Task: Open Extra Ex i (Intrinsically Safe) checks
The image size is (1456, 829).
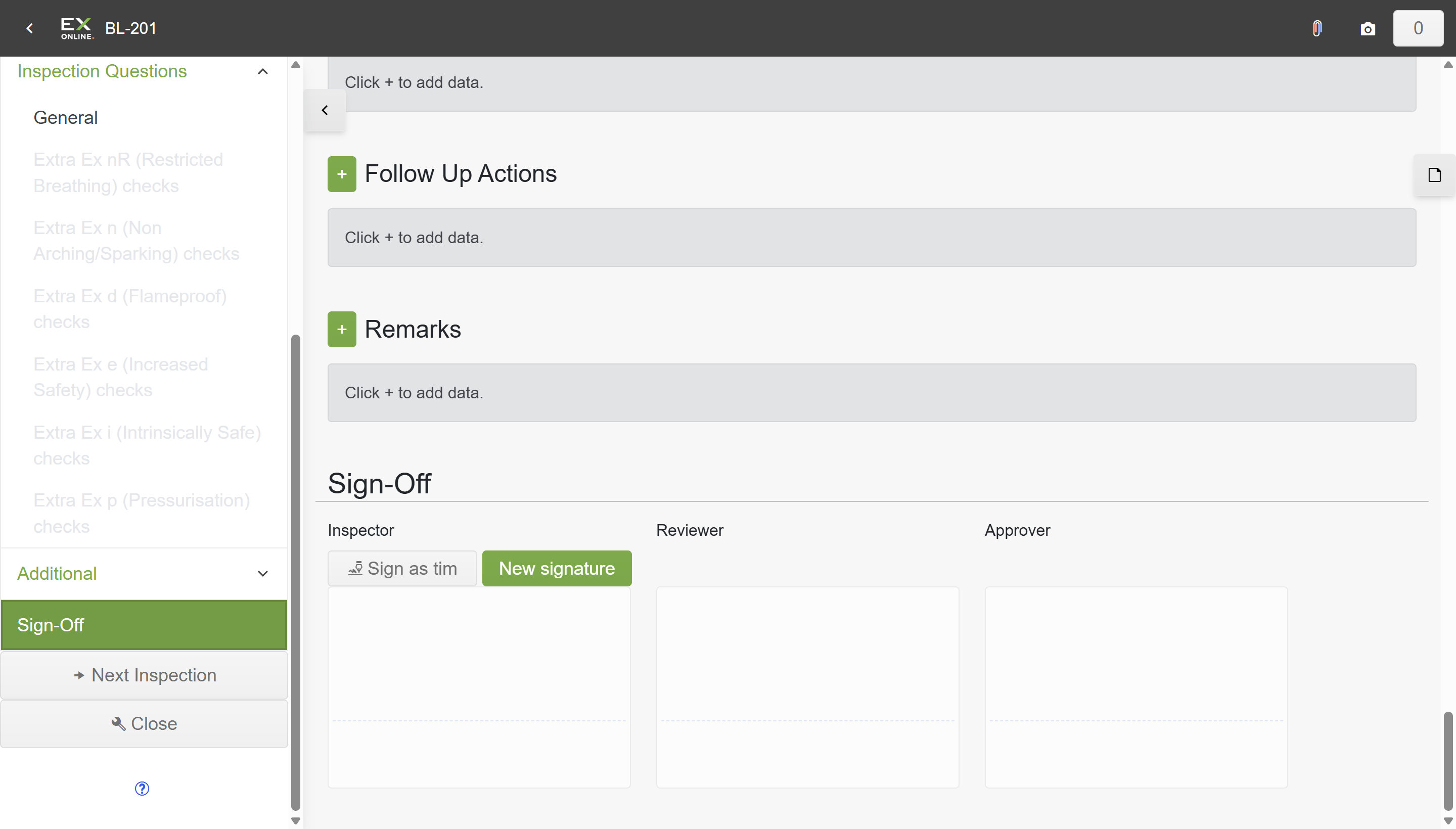Action: 147,445
